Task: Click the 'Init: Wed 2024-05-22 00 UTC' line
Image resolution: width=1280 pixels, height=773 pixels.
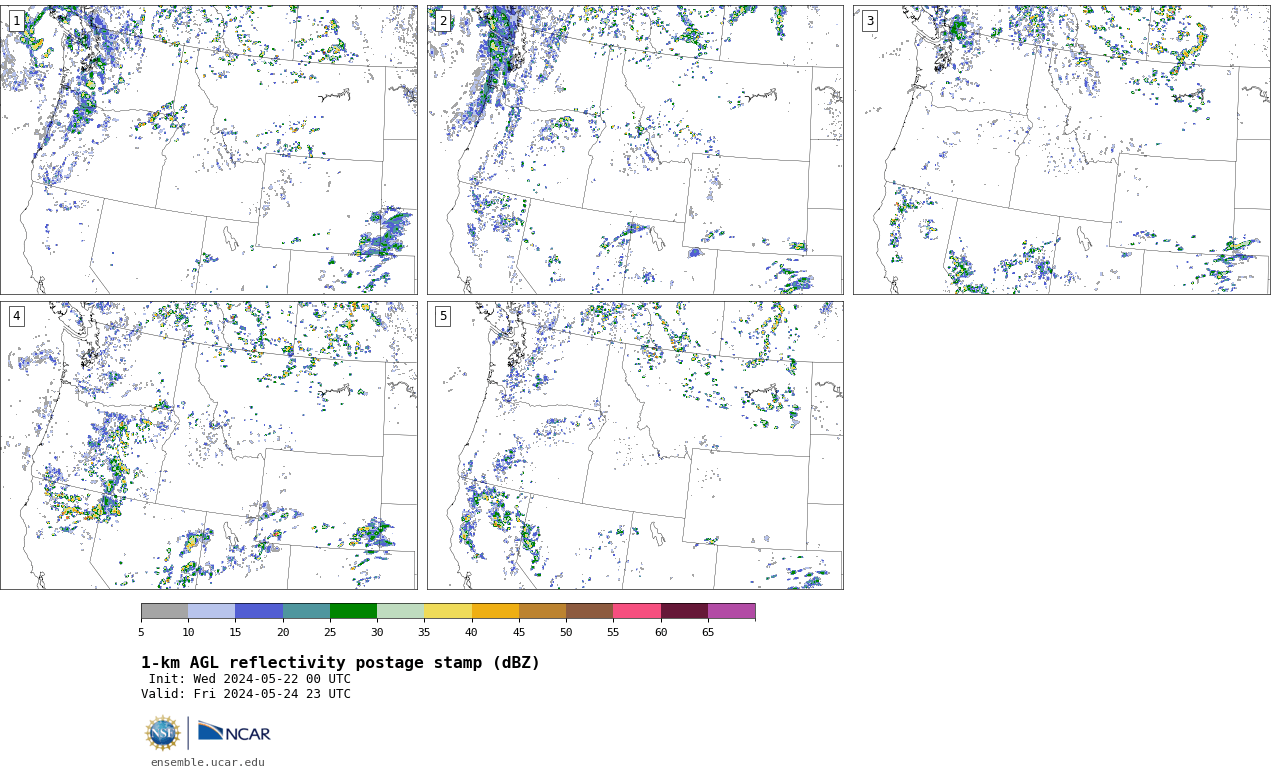Action: pos(250,679)
